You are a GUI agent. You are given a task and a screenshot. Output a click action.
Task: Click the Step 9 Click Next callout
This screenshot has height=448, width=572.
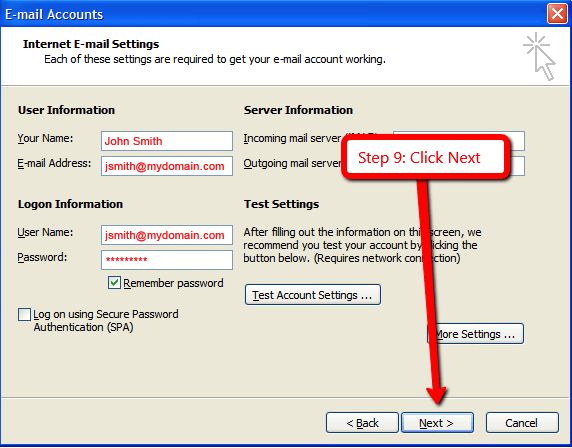tap(425, 157)
